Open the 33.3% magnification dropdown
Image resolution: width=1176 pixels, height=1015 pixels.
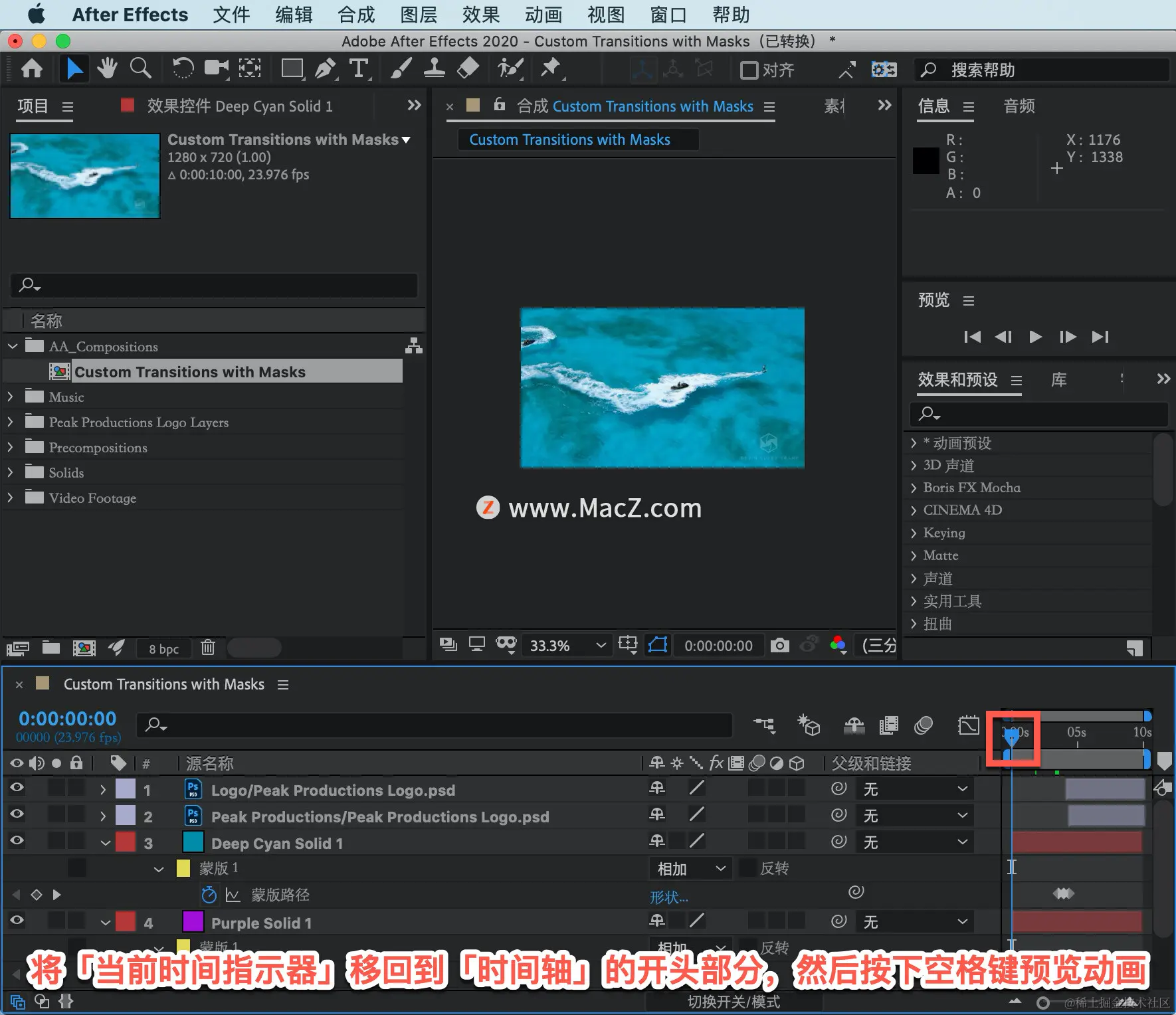[566, 646]
